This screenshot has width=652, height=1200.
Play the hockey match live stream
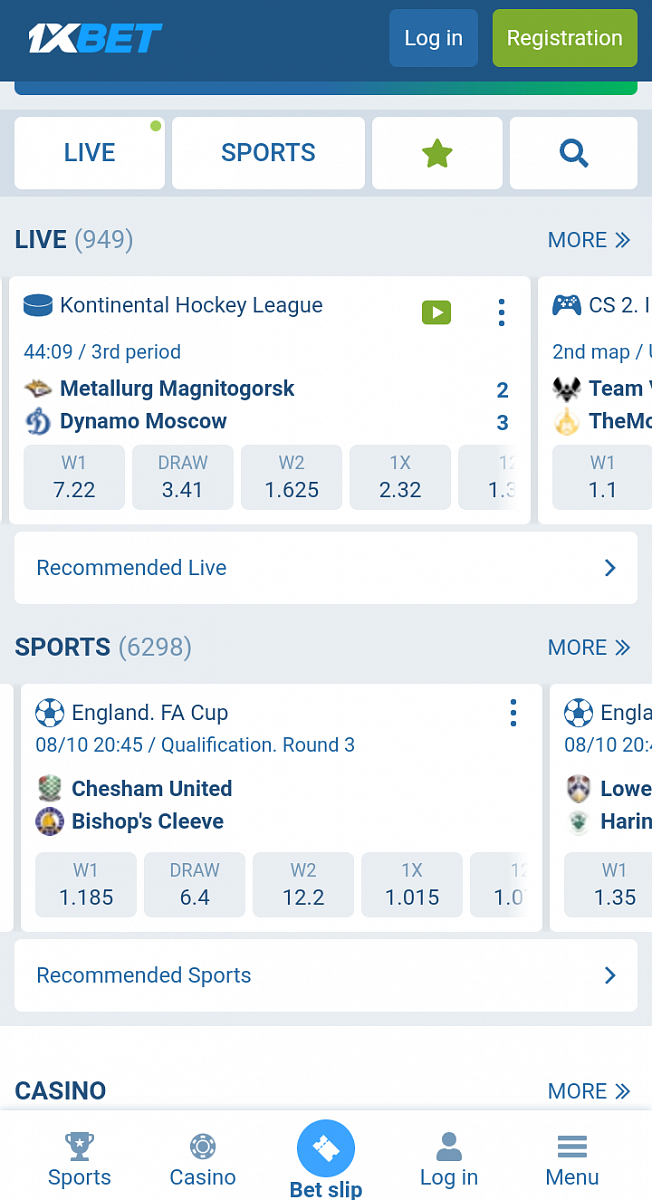coord(436,313)
